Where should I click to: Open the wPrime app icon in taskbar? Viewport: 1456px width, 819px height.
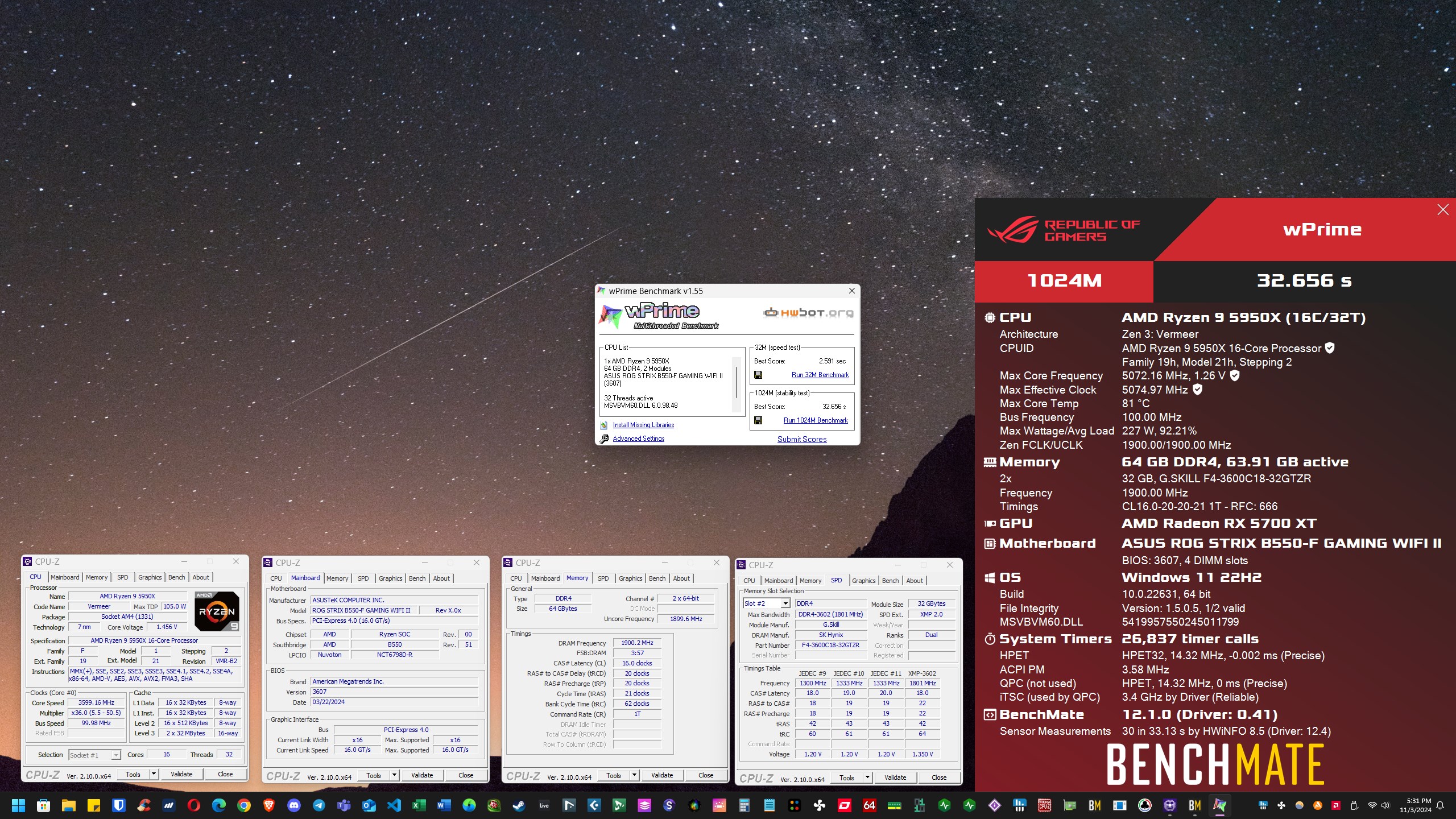tap(1219, 805)
